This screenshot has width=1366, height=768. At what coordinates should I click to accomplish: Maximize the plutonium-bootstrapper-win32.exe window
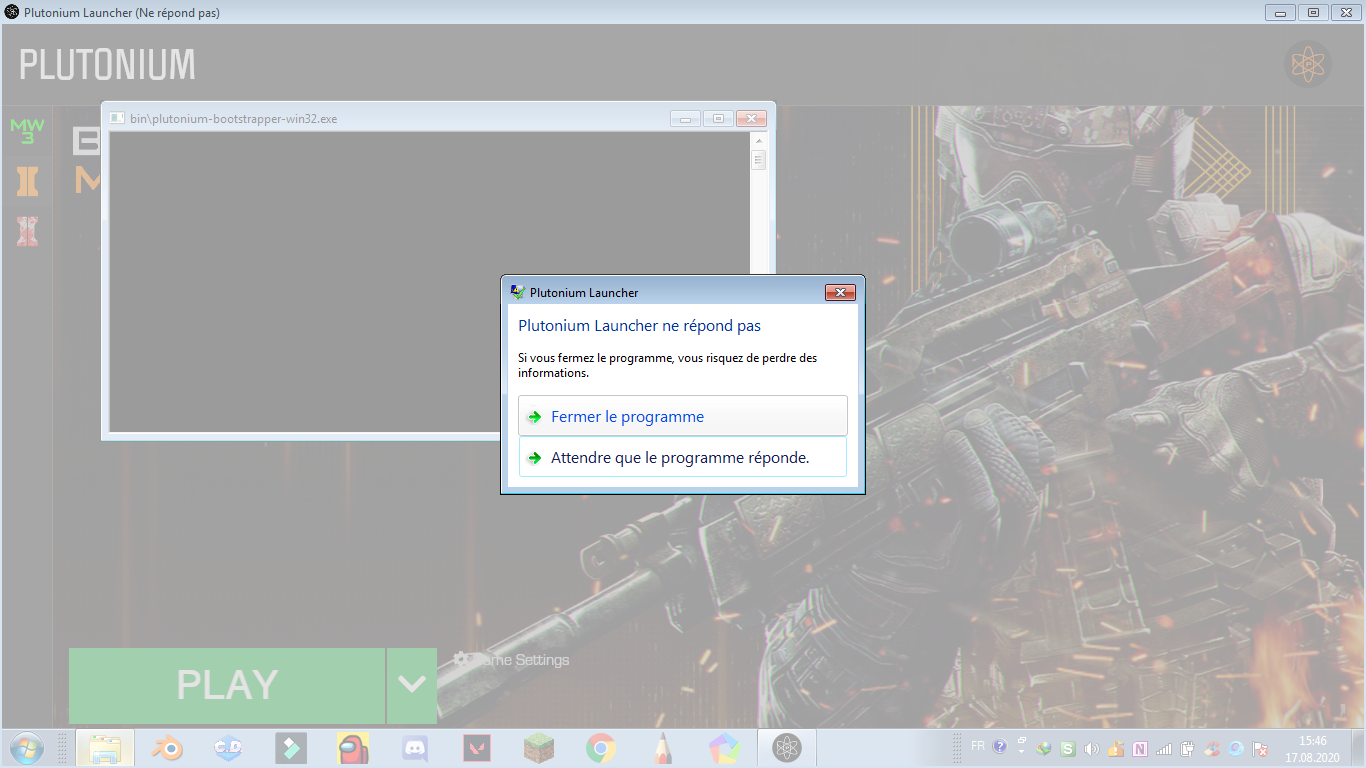[x=718, y=118]
